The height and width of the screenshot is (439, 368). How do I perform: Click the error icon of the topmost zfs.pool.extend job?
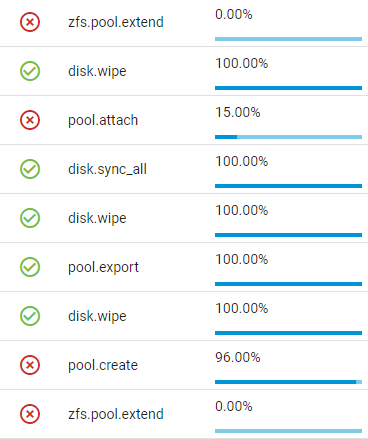[30, 22]
